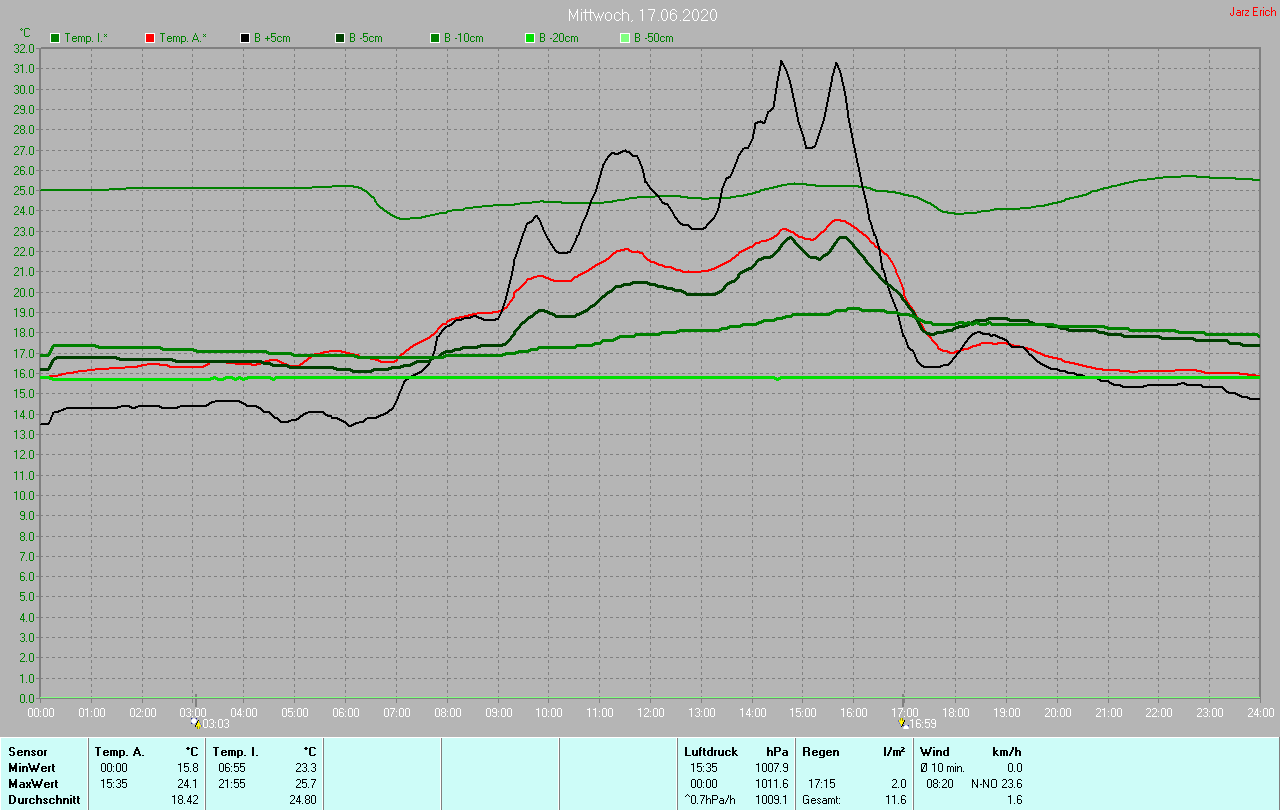Image resolution: width=1280 pixels, height=810 pixels.
Task: Click the Temp. I.* legend color square
Action: click(55, 38)
